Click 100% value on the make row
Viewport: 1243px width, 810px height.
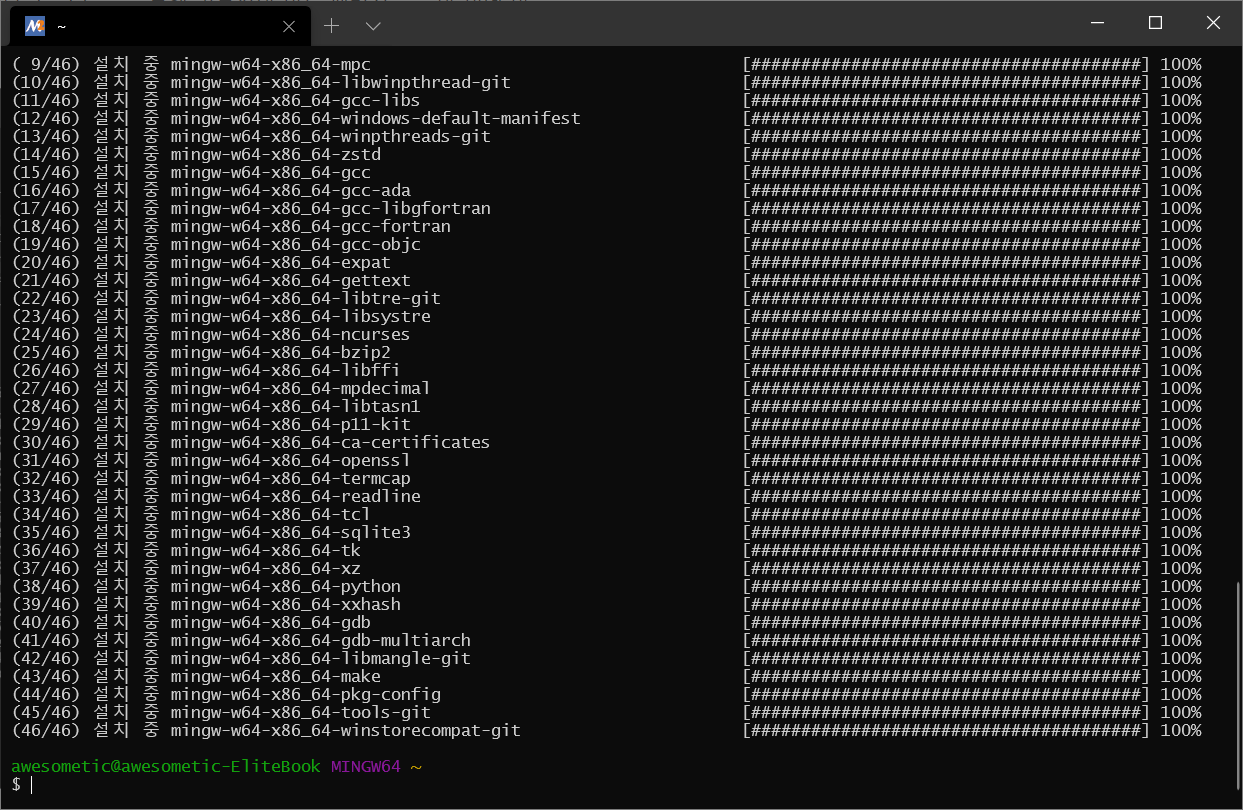click(1181, 676)
